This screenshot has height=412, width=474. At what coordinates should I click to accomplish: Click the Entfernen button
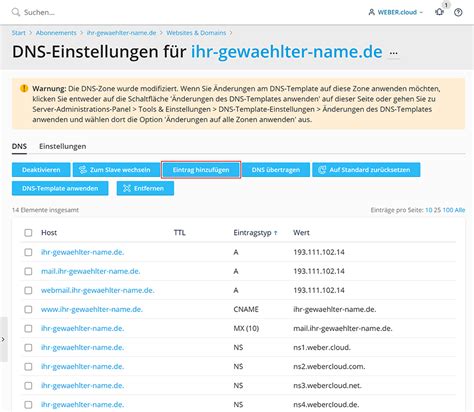145,188
